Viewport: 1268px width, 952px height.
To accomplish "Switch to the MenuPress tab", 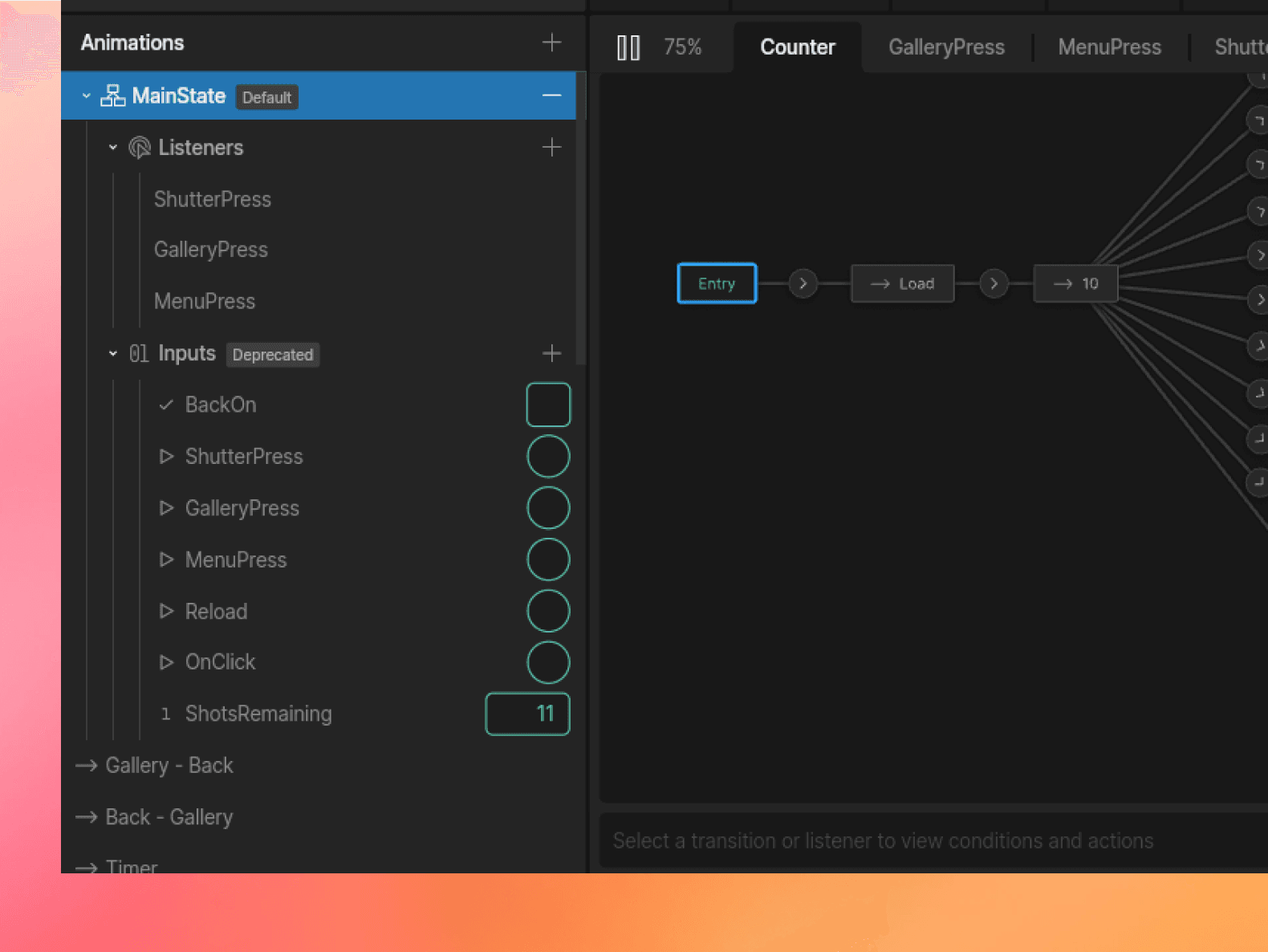I will point(1109,47).
